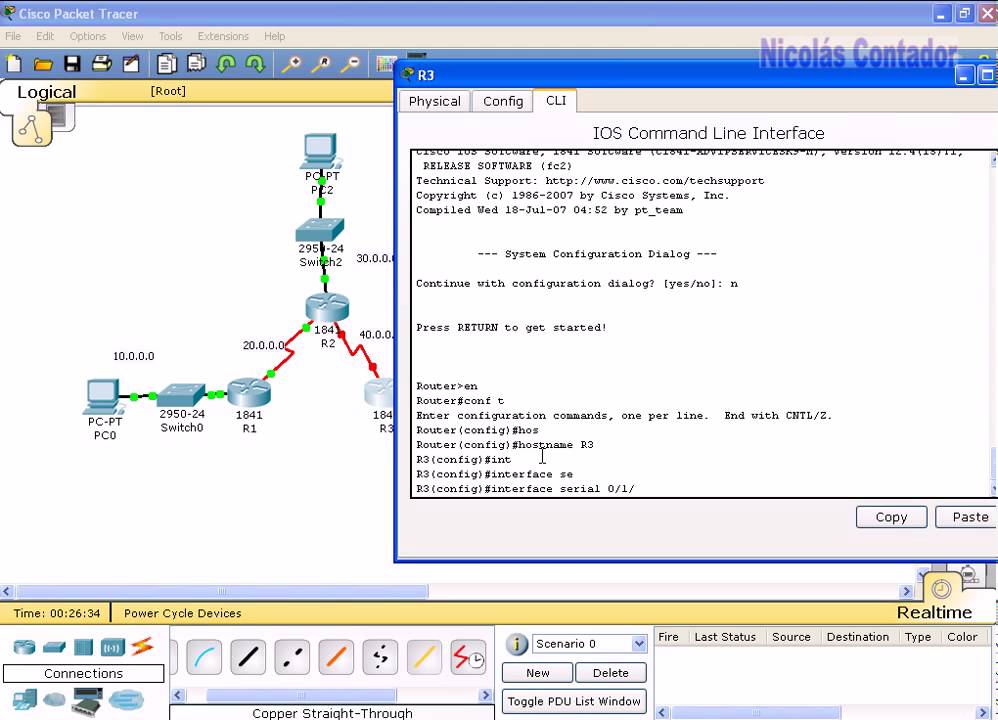
Task: Click the Redo green arrow icon
Action: pos(255,64)
